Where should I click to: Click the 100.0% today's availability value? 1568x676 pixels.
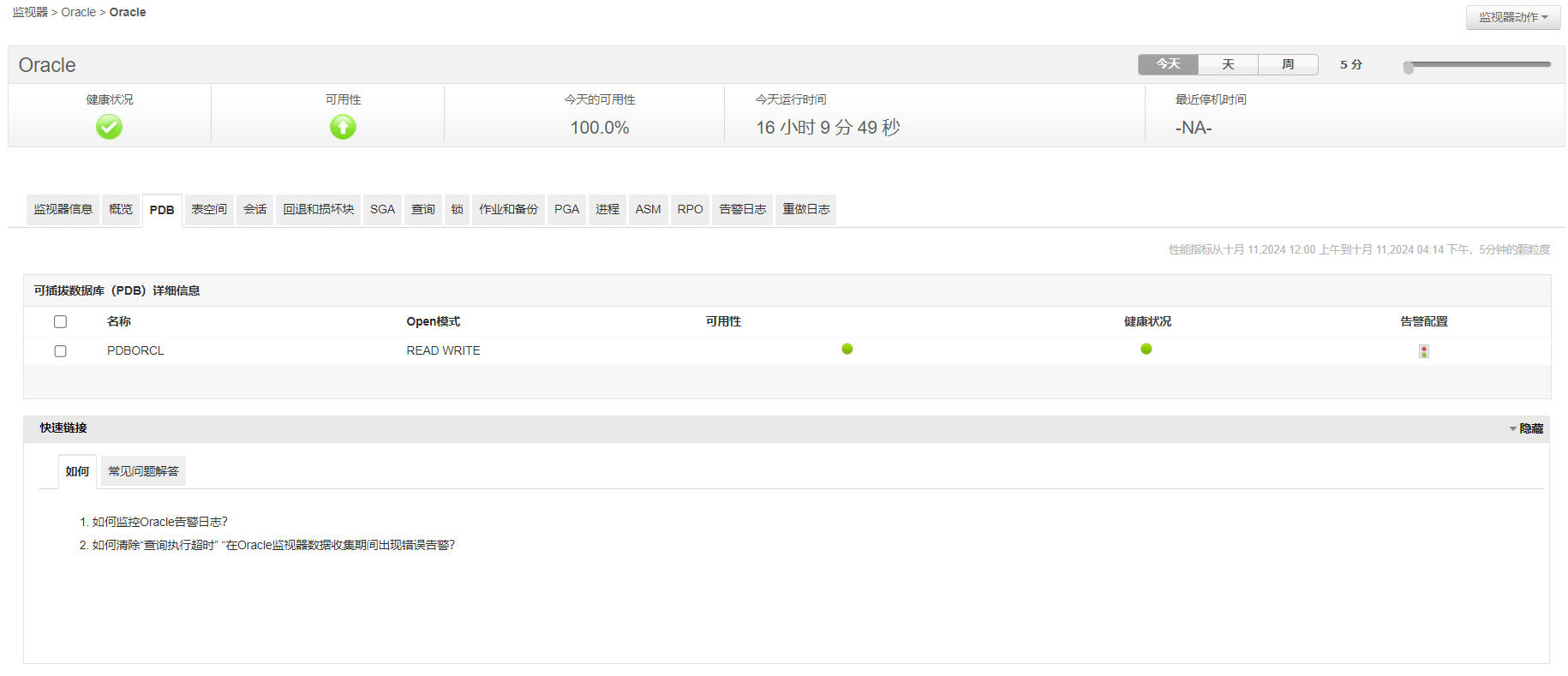pos(600,128)
